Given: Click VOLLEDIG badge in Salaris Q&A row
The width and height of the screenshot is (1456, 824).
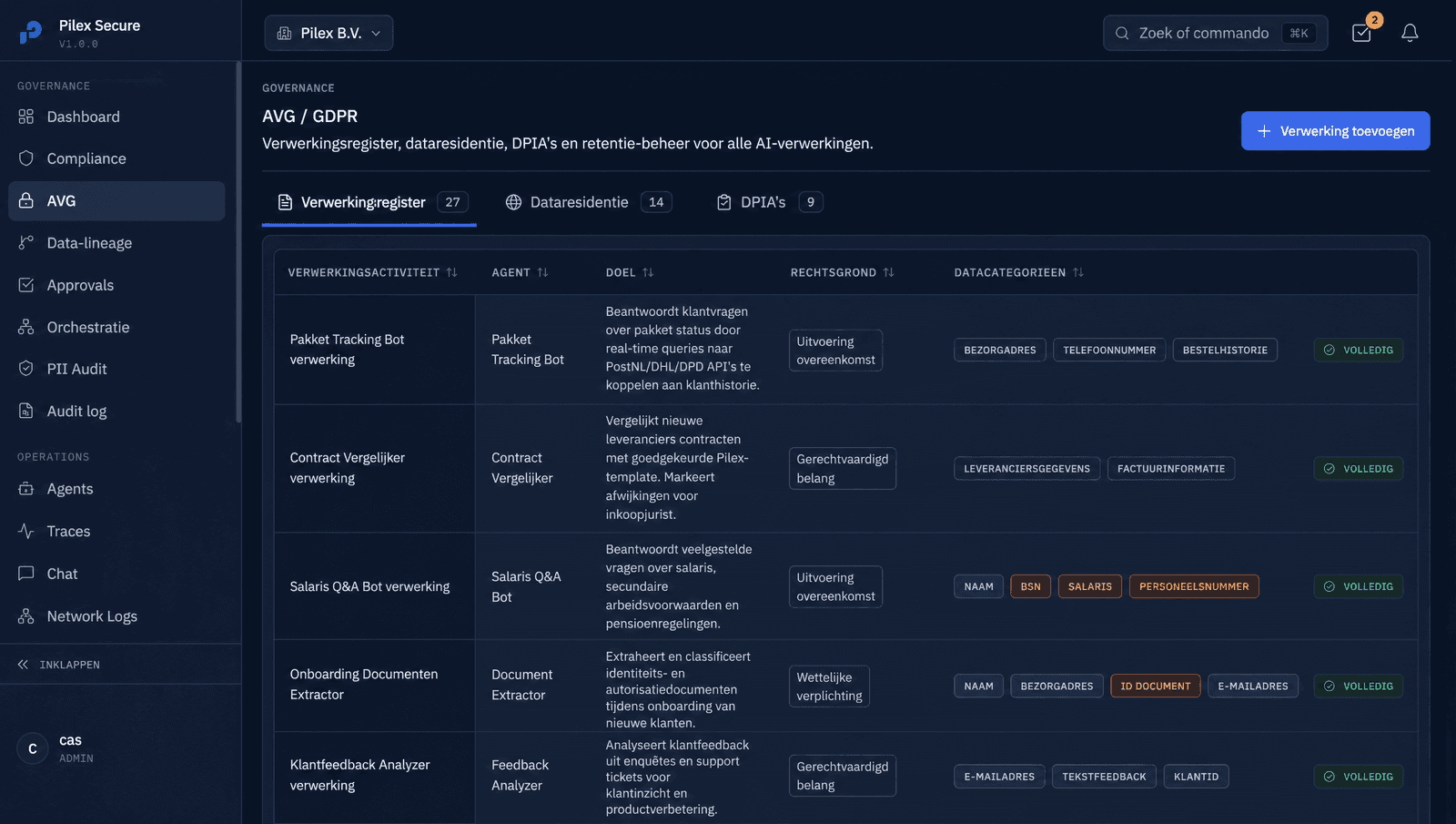Looking at the screenshot, I should [1359, 586].
